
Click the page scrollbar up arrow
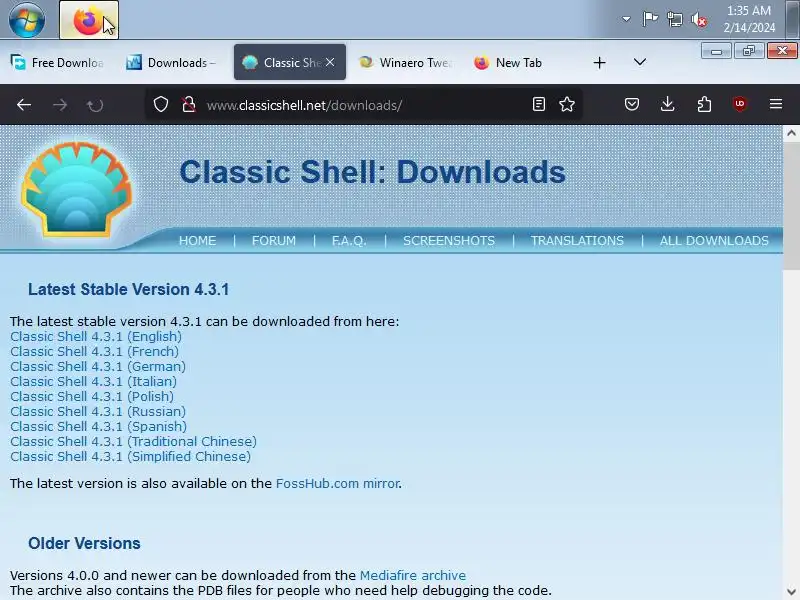(x=791, y=134)
